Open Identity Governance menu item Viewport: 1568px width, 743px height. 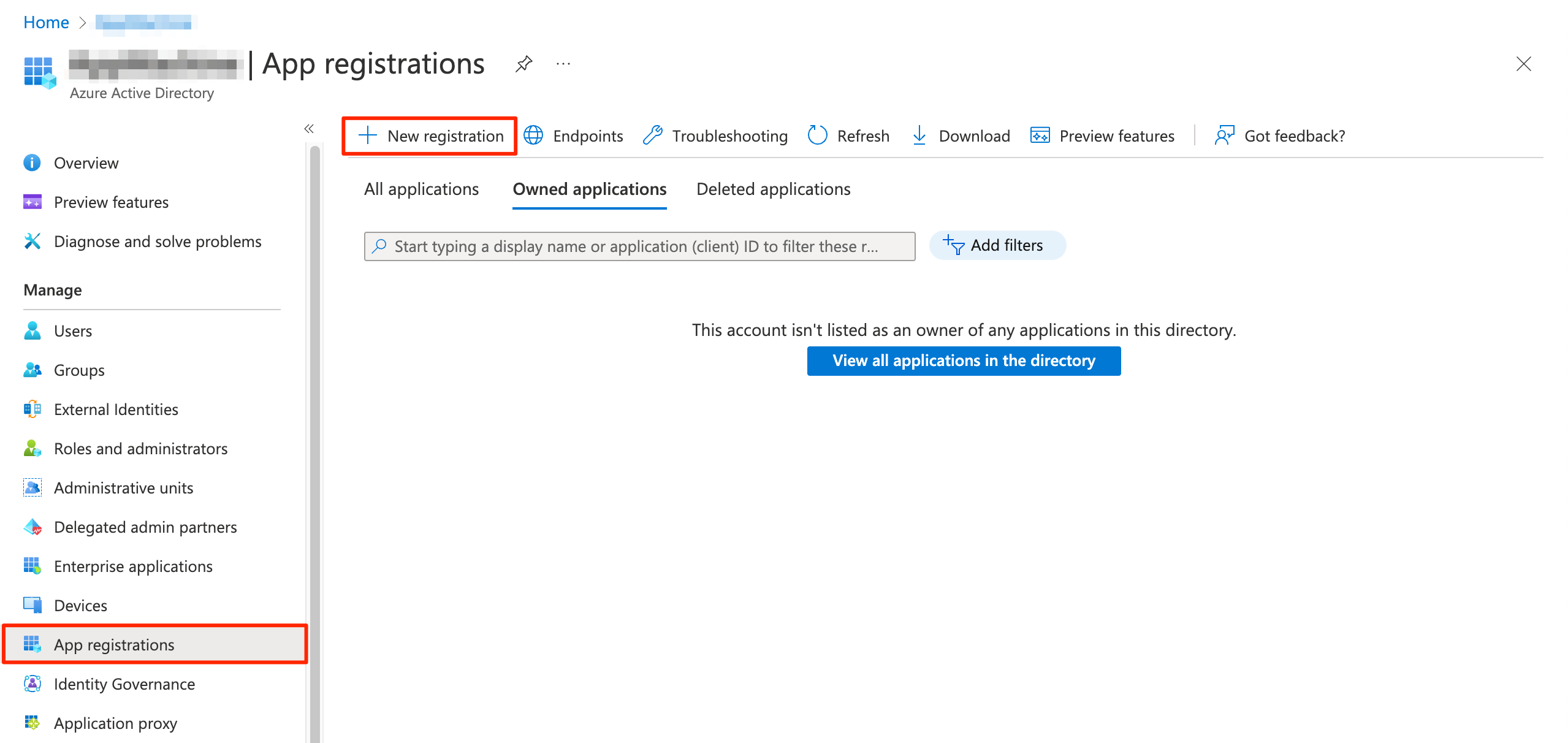(124, 684)
